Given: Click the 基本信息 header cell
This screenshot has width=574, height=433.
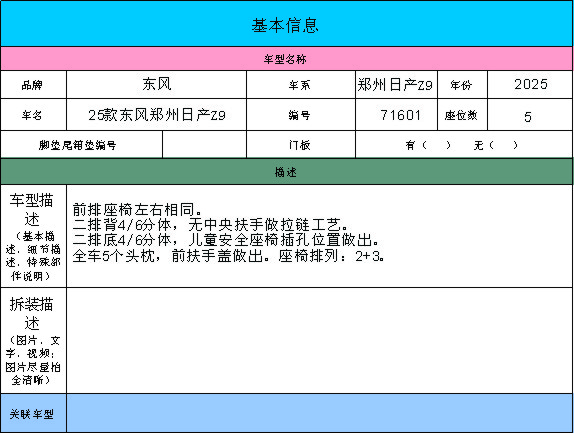Looking at the screenshot, I should pos(286,24).
